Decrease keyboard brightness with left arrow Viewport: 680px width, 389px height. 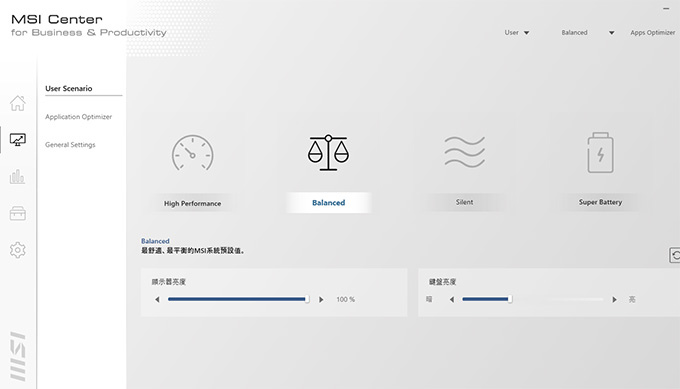[452, 300]
